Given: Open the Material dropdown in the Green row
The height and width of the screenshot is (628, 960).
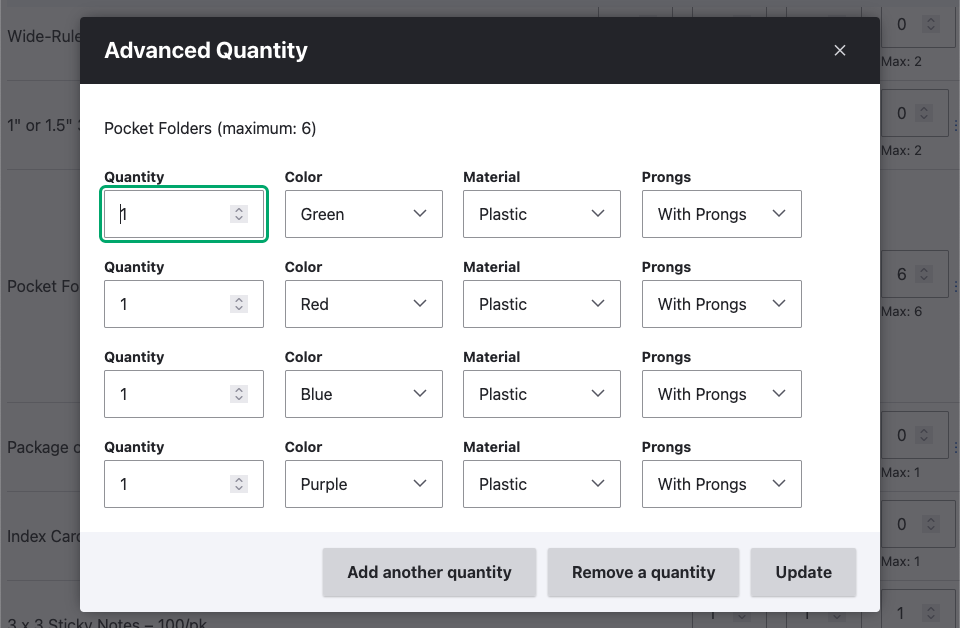Looking at the screenshot, I should [x=541, y=214].
